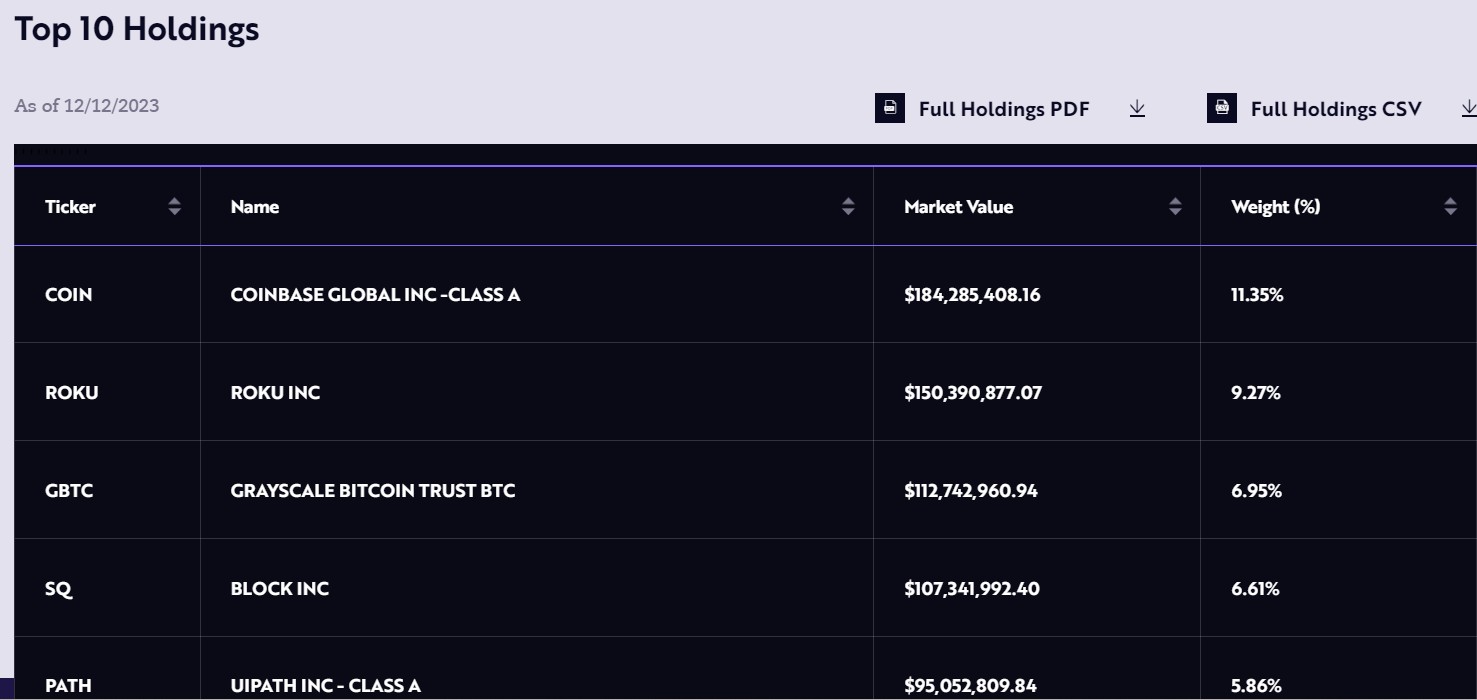Click the GBTC ticker cell
The height and width of the screenshot is (700, 1477).
coord(69,491)
